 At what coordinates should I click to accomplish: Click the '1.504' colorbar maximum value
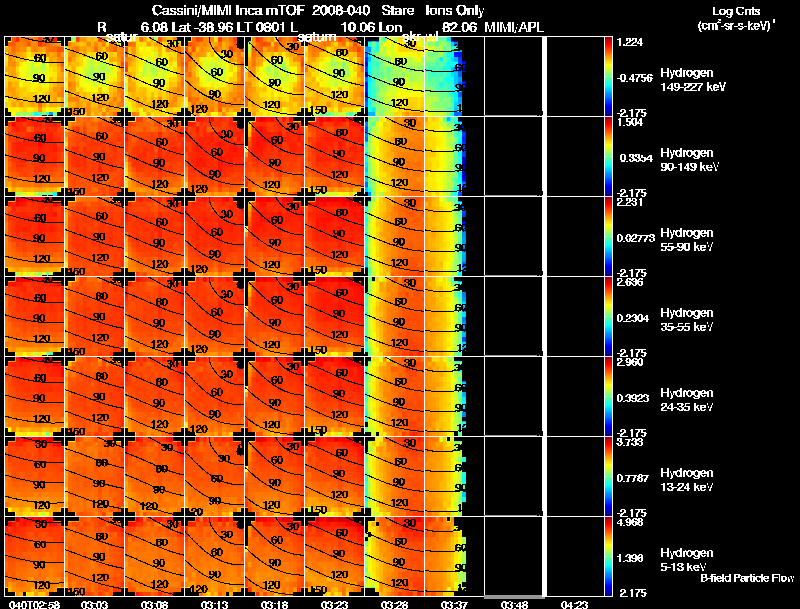[630, 122]
